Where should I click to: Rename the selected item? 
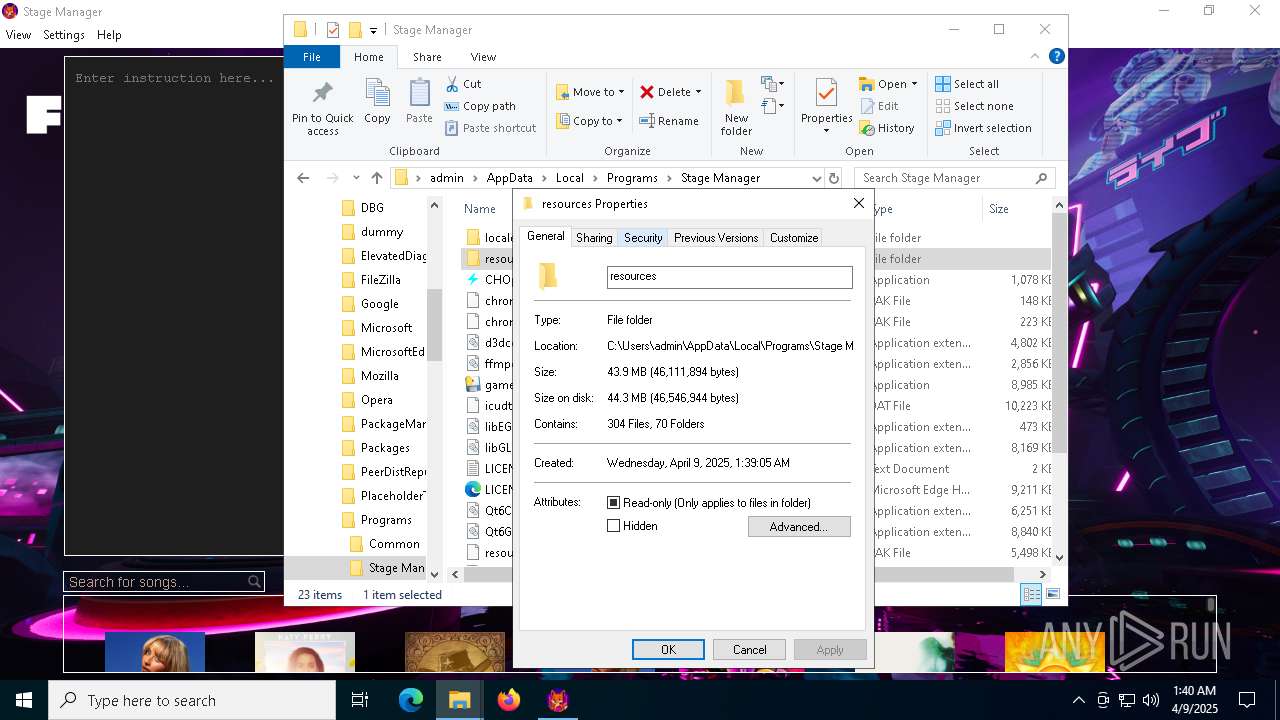point(669,121)
